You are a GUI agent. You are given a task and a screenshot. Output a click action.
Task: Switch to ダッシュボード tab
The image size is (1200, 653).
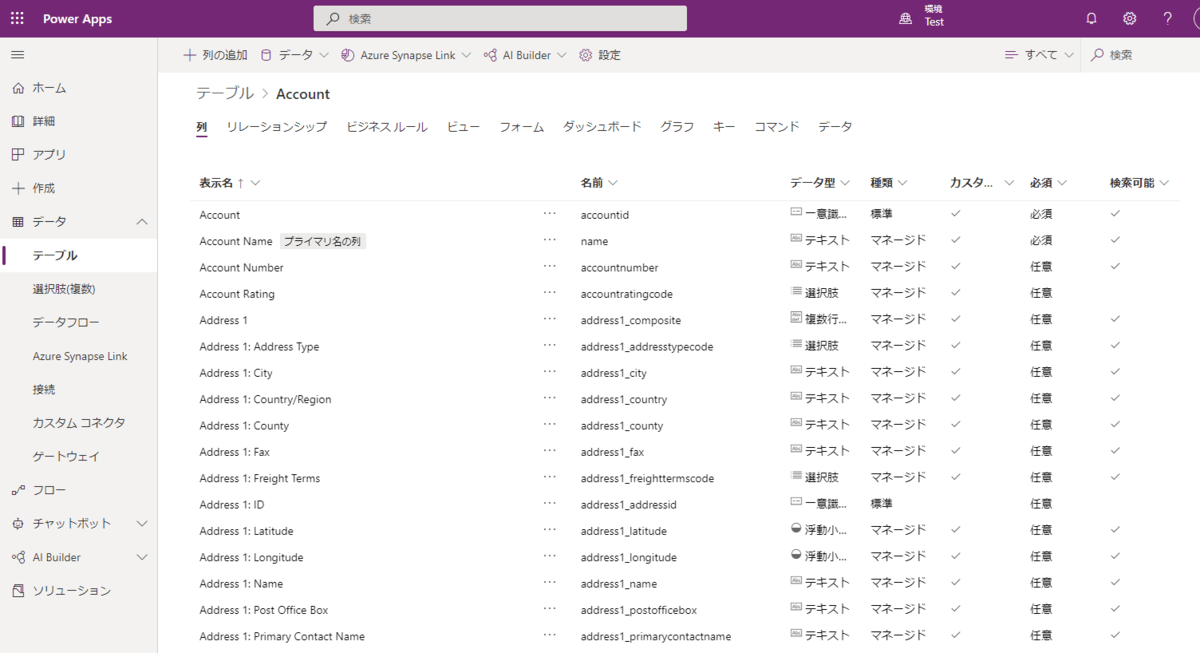602,127
